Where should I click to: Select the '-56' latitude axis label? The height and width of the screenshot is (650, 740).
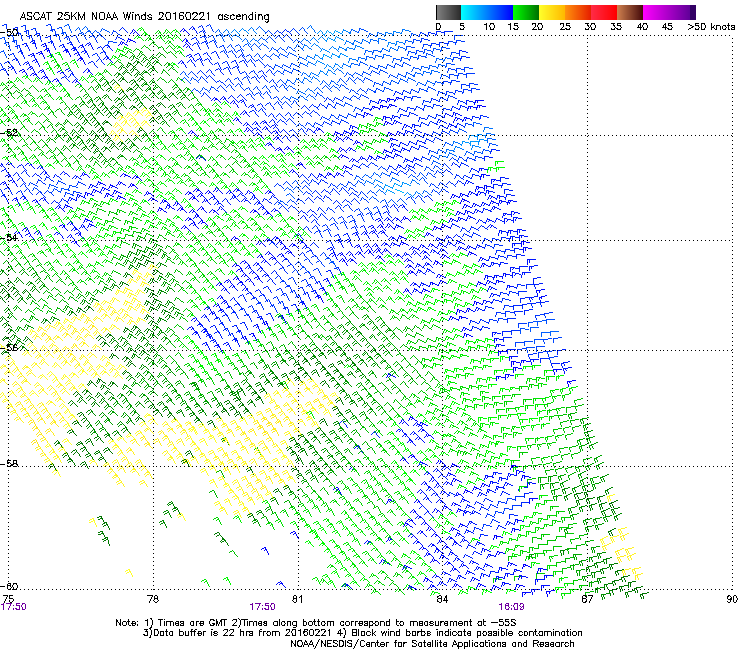(10, 347)
